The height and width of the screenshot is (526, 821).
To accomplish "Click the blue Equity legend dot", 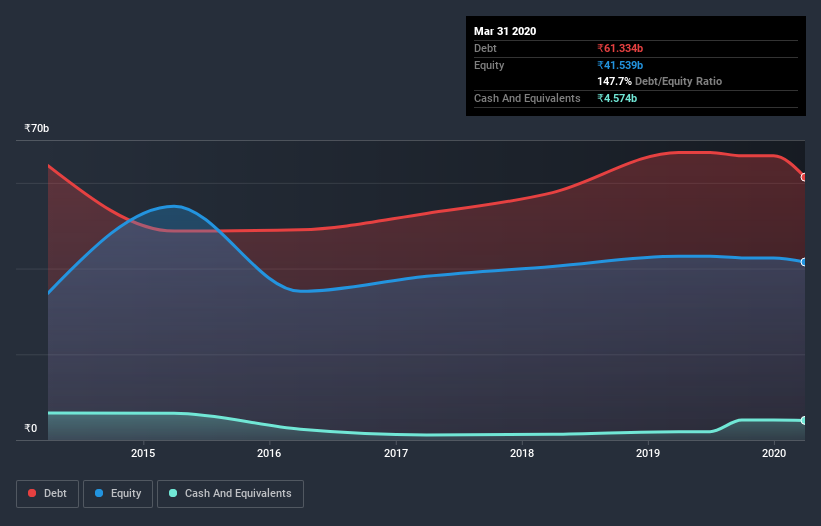I will click(x=99, y=493).
